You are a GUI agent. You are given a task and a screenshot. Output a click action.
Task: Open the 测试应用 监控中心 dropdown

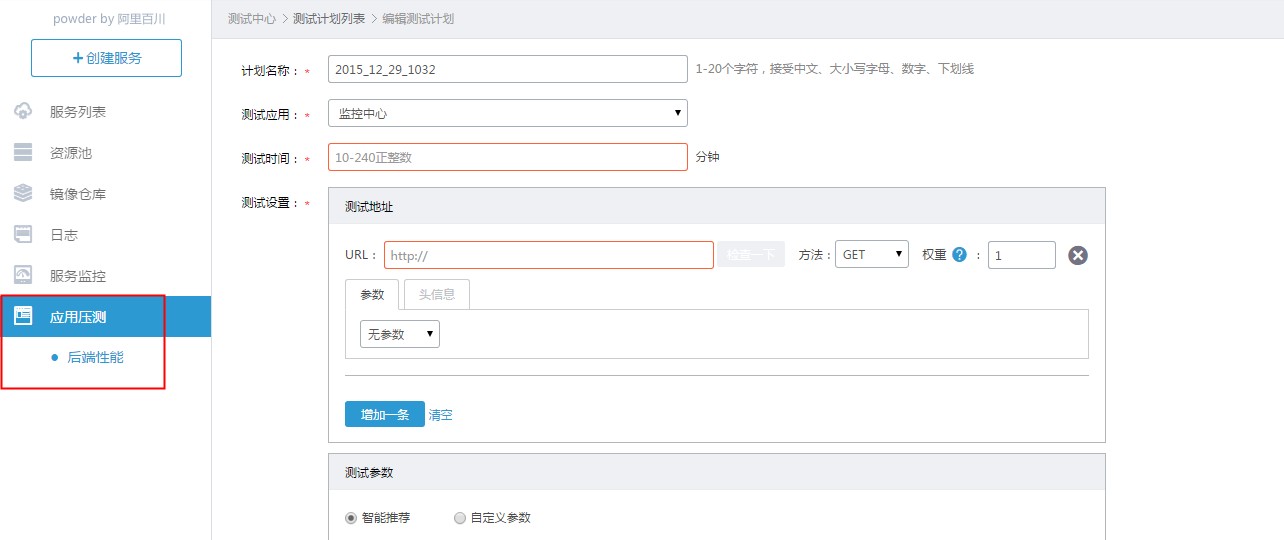(507, 114)
